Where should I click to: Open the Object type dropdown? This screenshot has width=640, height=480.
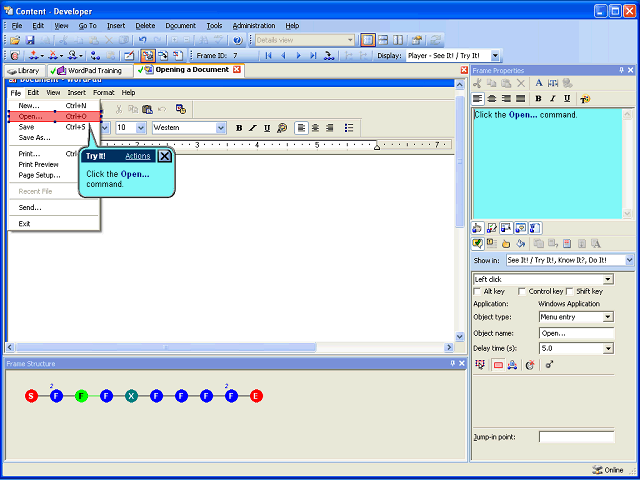coord(609,317)
